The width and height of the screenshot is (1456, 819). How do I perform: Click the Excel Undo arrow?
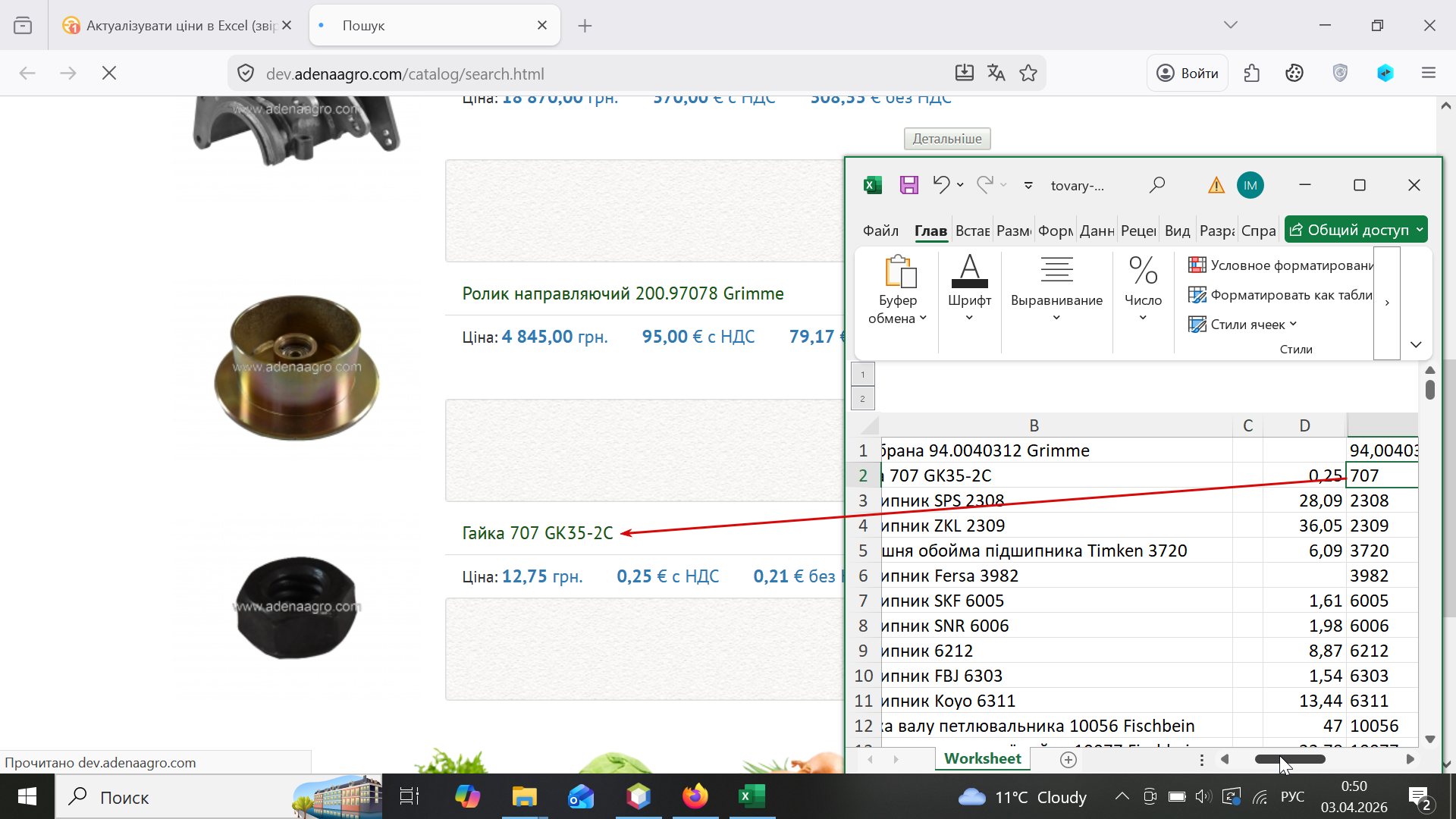tap(941, 184)
